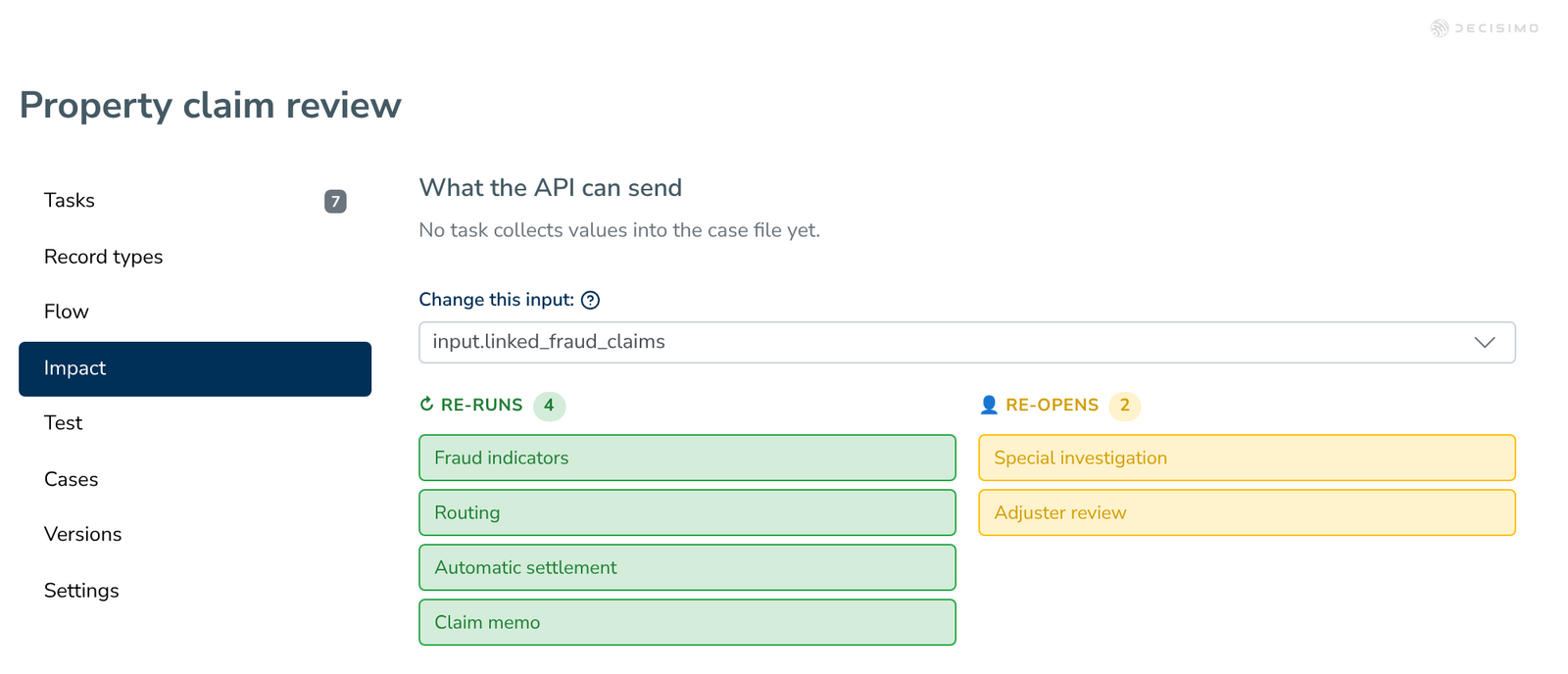
Task: Open the Tasks section
Action: point(195,201)
